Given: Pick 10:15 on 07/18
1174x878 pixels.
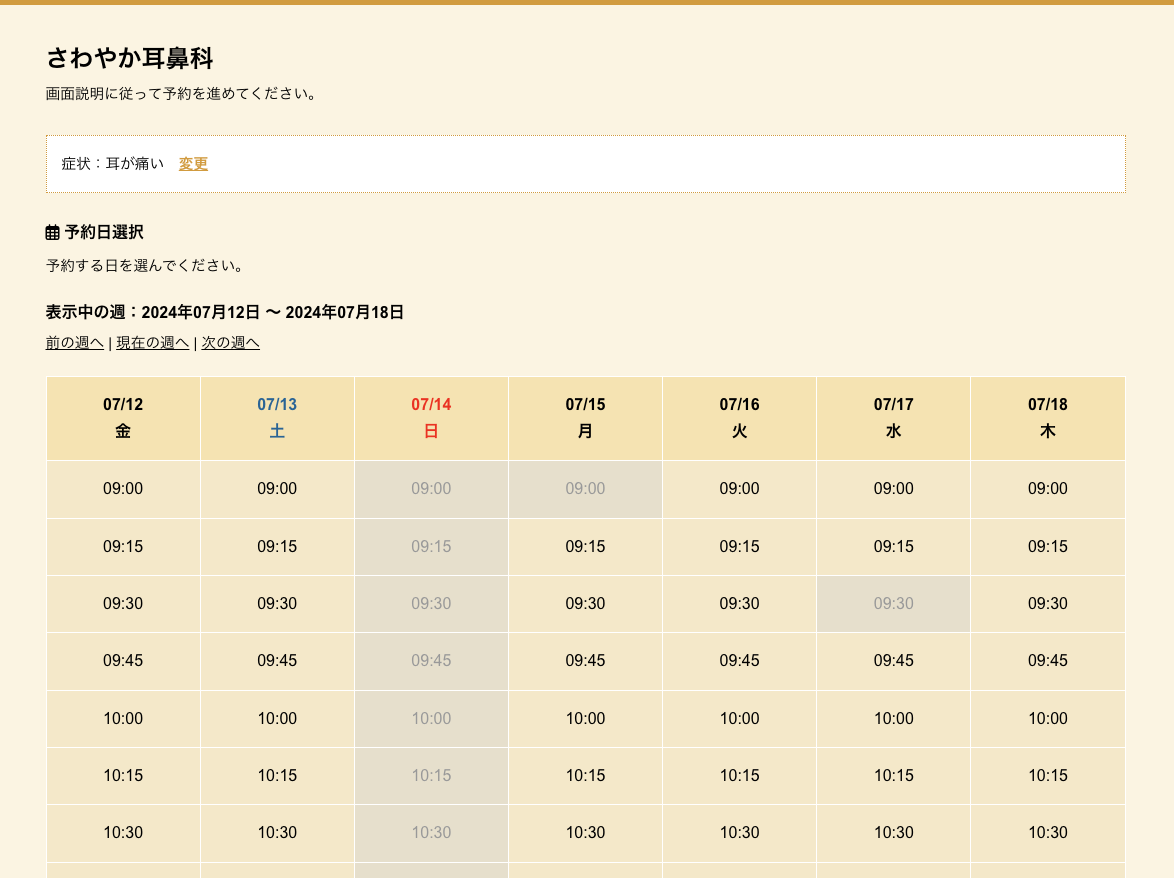Looking at the screenshot, I should (1047, 775).
